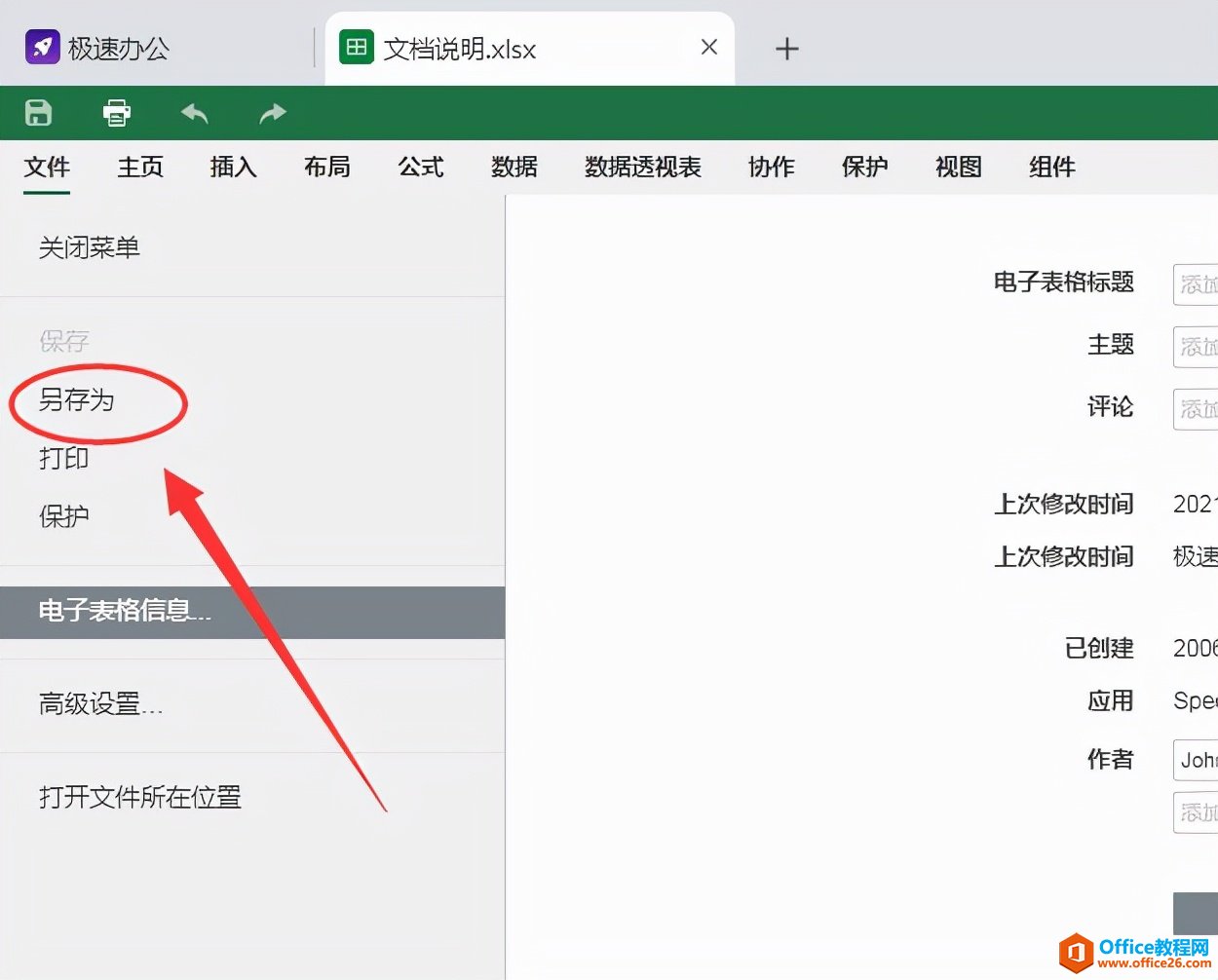
Task: Click the Undo arrow icon
Action: (x=193, y=112)
